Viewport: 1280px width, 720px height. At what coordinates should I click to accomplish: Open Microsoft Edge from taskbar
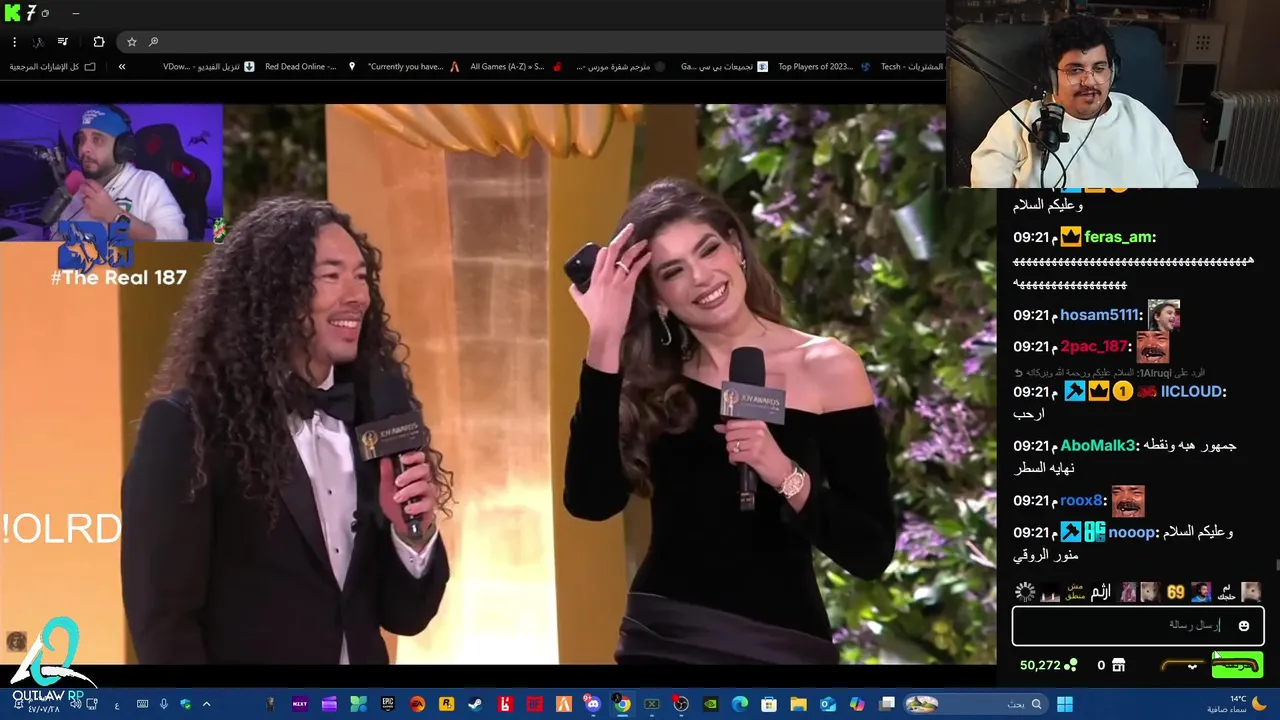740,704
